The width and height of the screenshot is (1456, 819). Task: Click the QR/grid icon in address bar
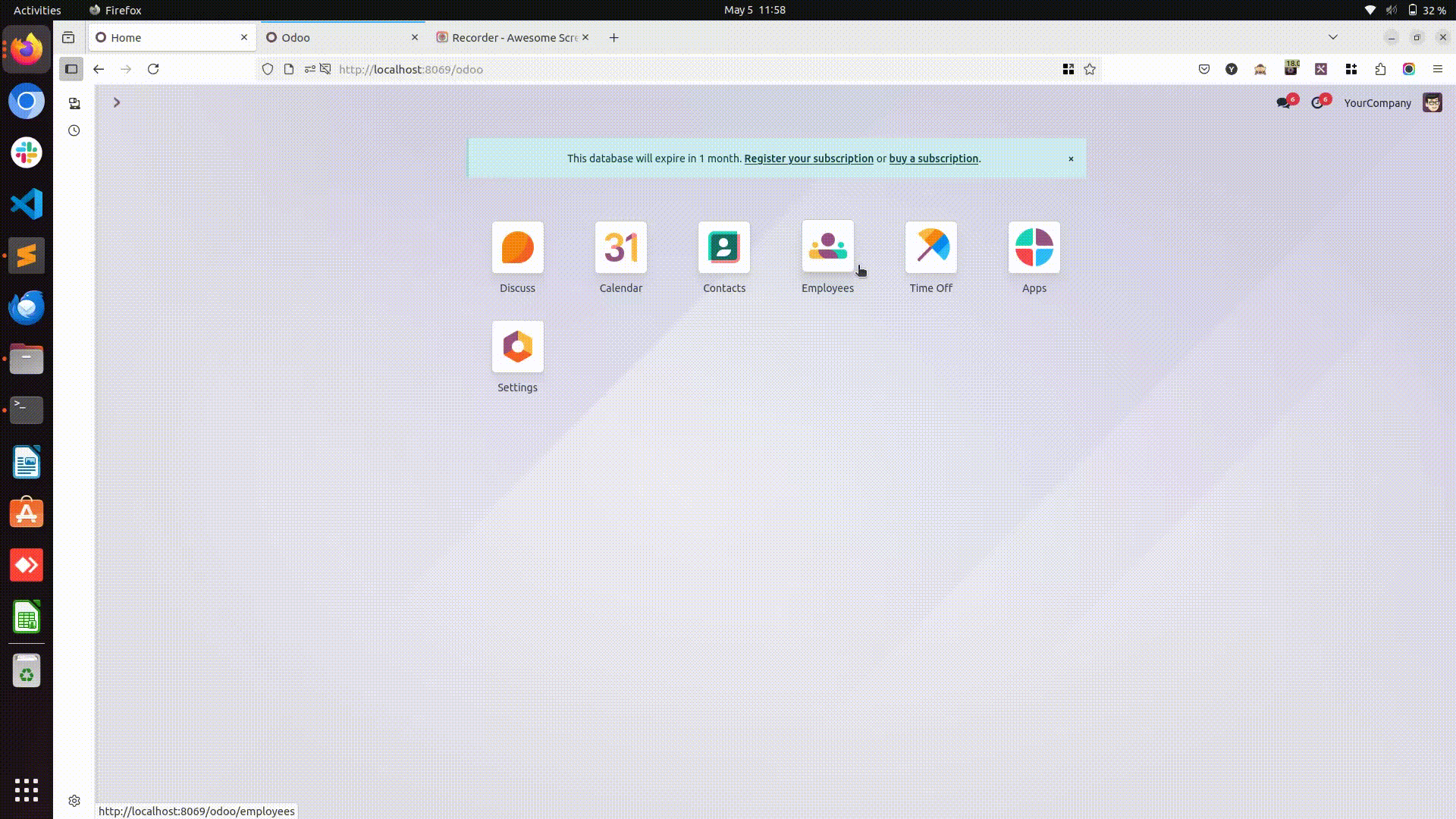tap(1068, 69)
